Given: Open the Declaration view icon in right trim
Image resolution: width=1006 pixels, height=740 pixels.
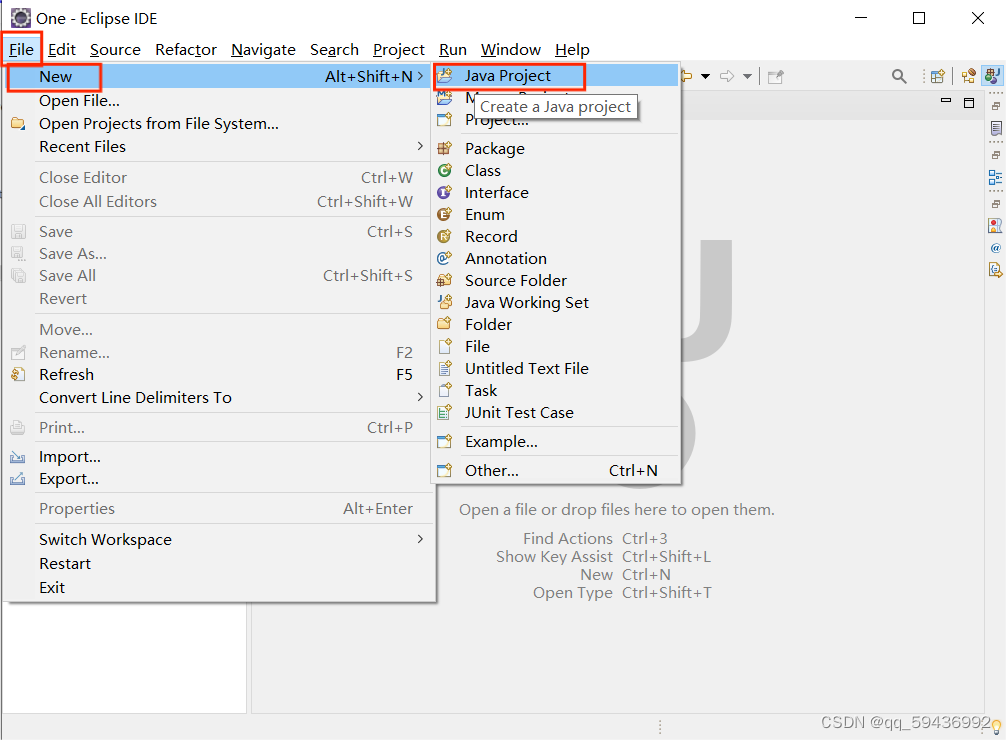Looking at the screenshot, I should click(995, 270).
